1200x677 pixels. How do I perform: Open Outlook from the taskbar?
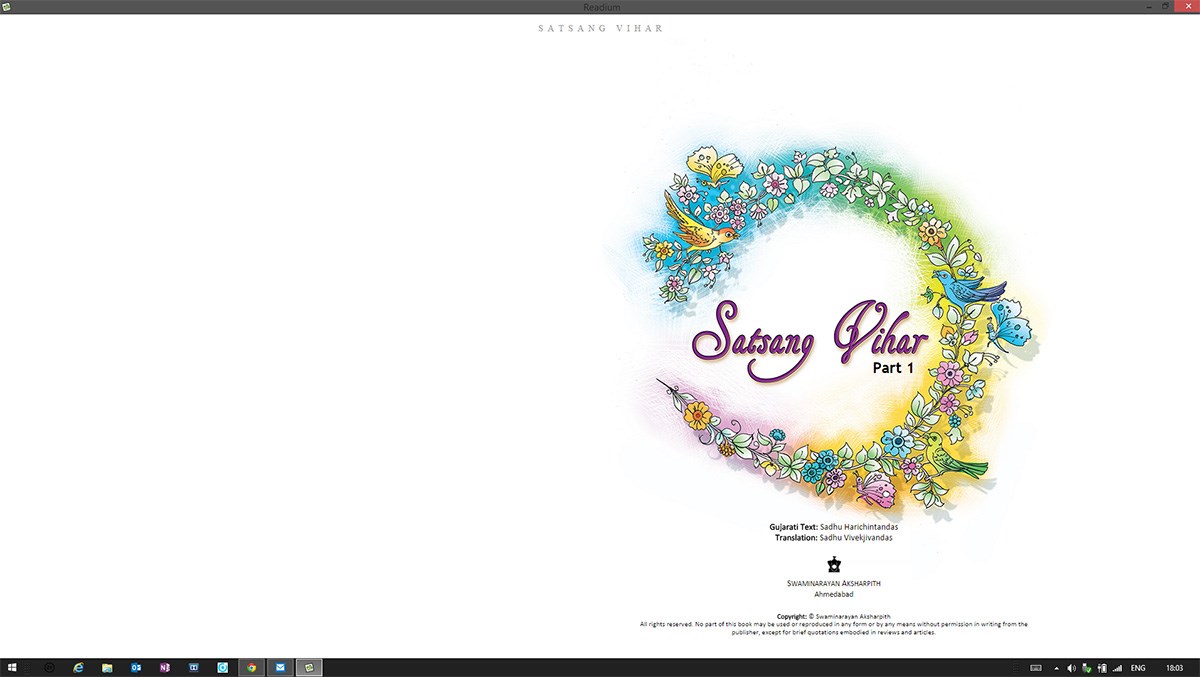136,667
